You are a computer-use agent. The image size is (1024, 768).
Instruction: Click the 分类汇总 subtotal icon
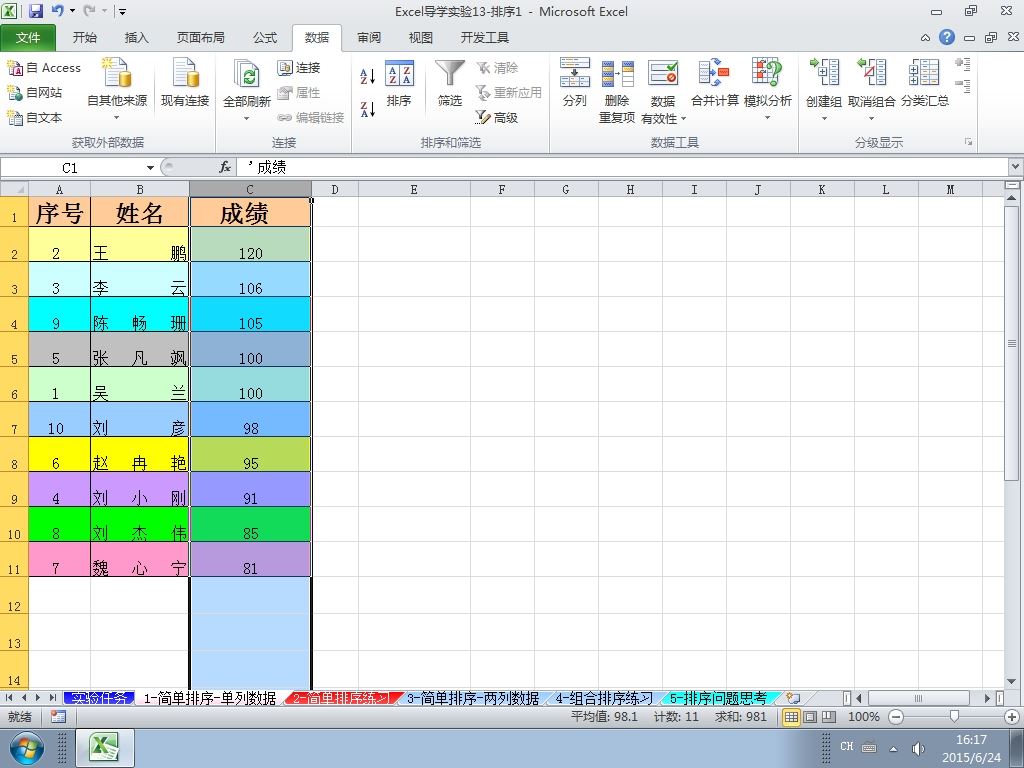pyautogui.click(x=924, y=72)
